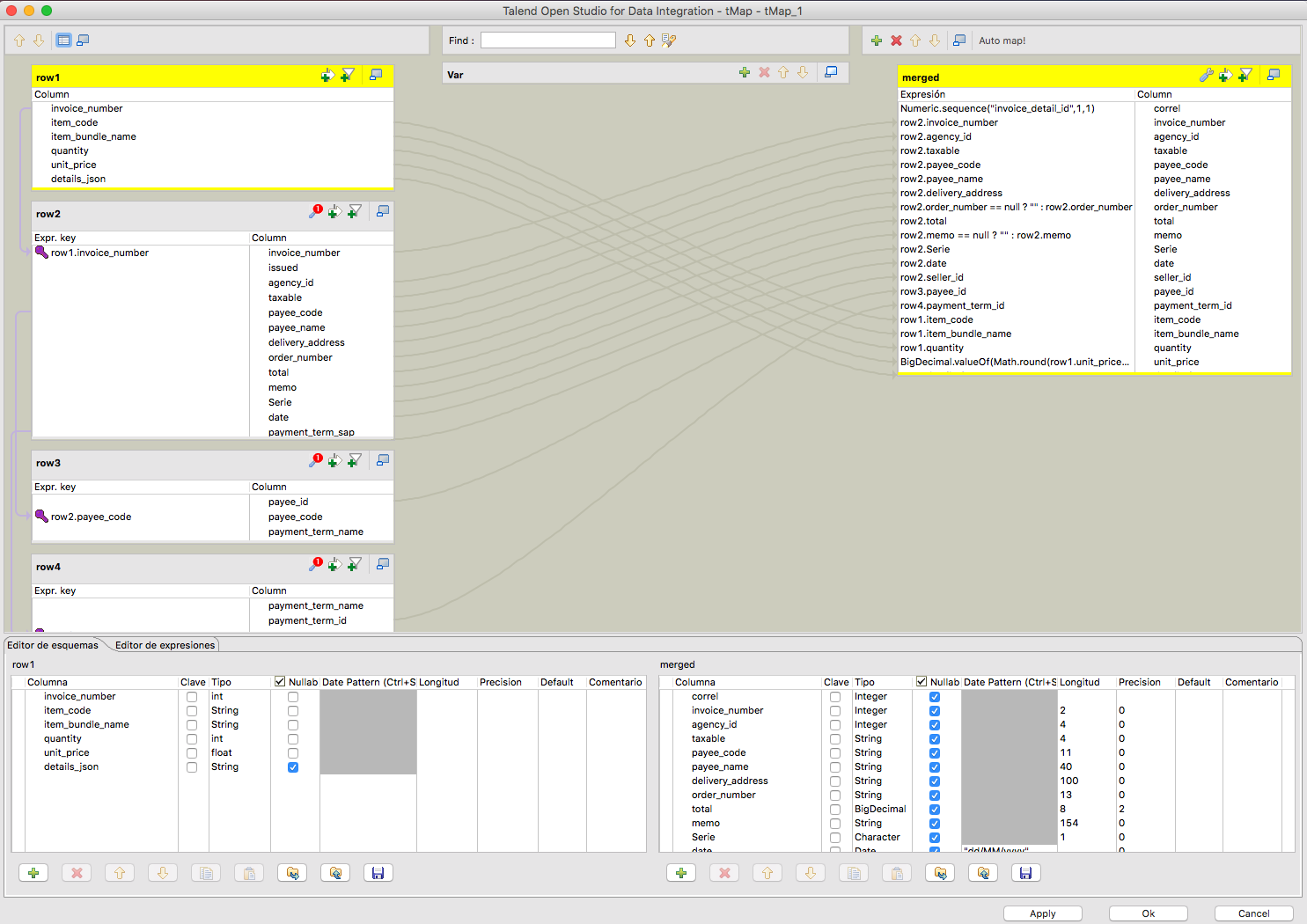Open row4 tMap settings wrench icon
The width and height of the screenshot is (1307, 924).
315,564
